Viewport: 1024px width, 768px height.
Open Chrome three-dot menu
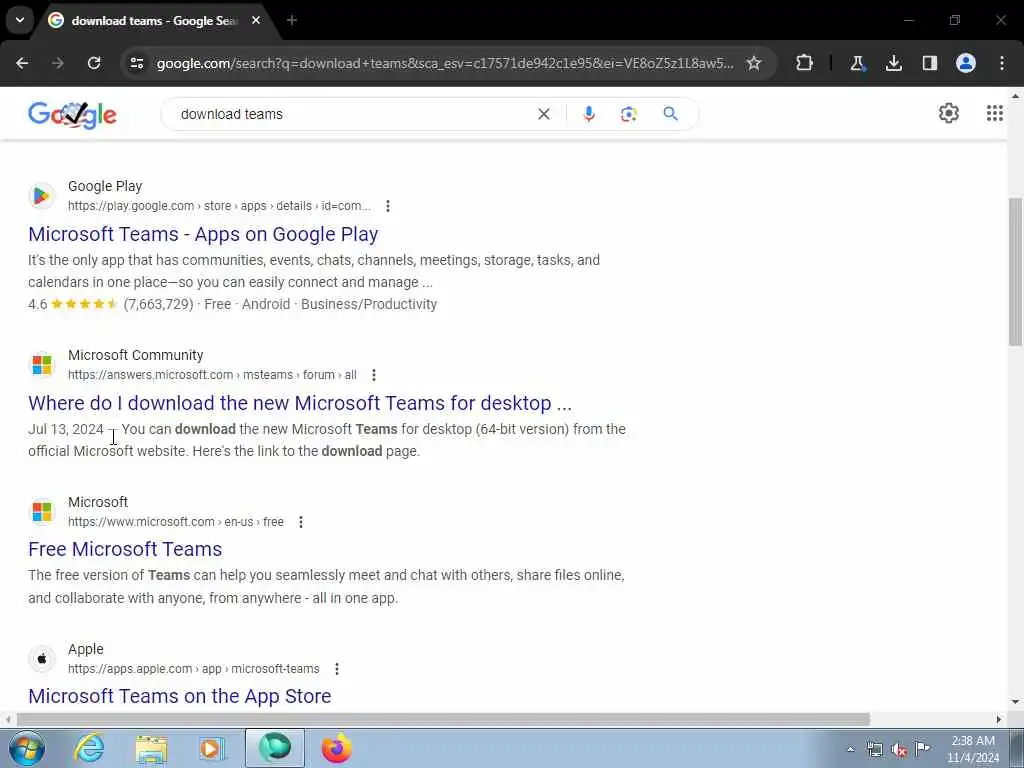pos(1002,63)
